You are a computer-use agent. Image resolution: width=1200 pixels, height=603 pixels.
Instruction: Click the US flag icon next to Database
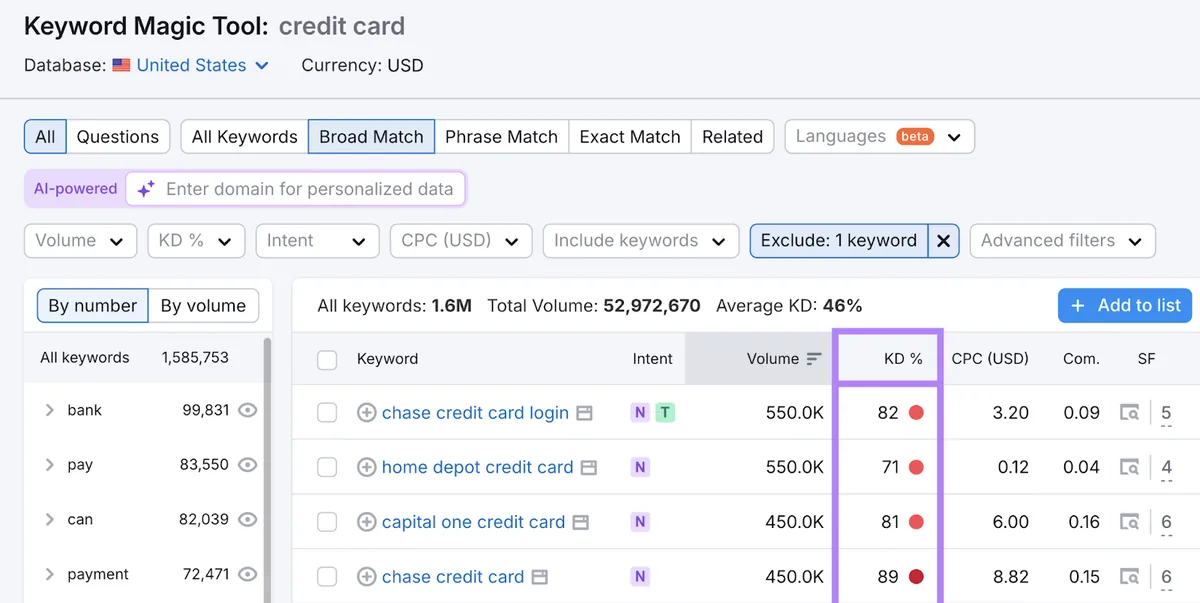pos(121,66)
